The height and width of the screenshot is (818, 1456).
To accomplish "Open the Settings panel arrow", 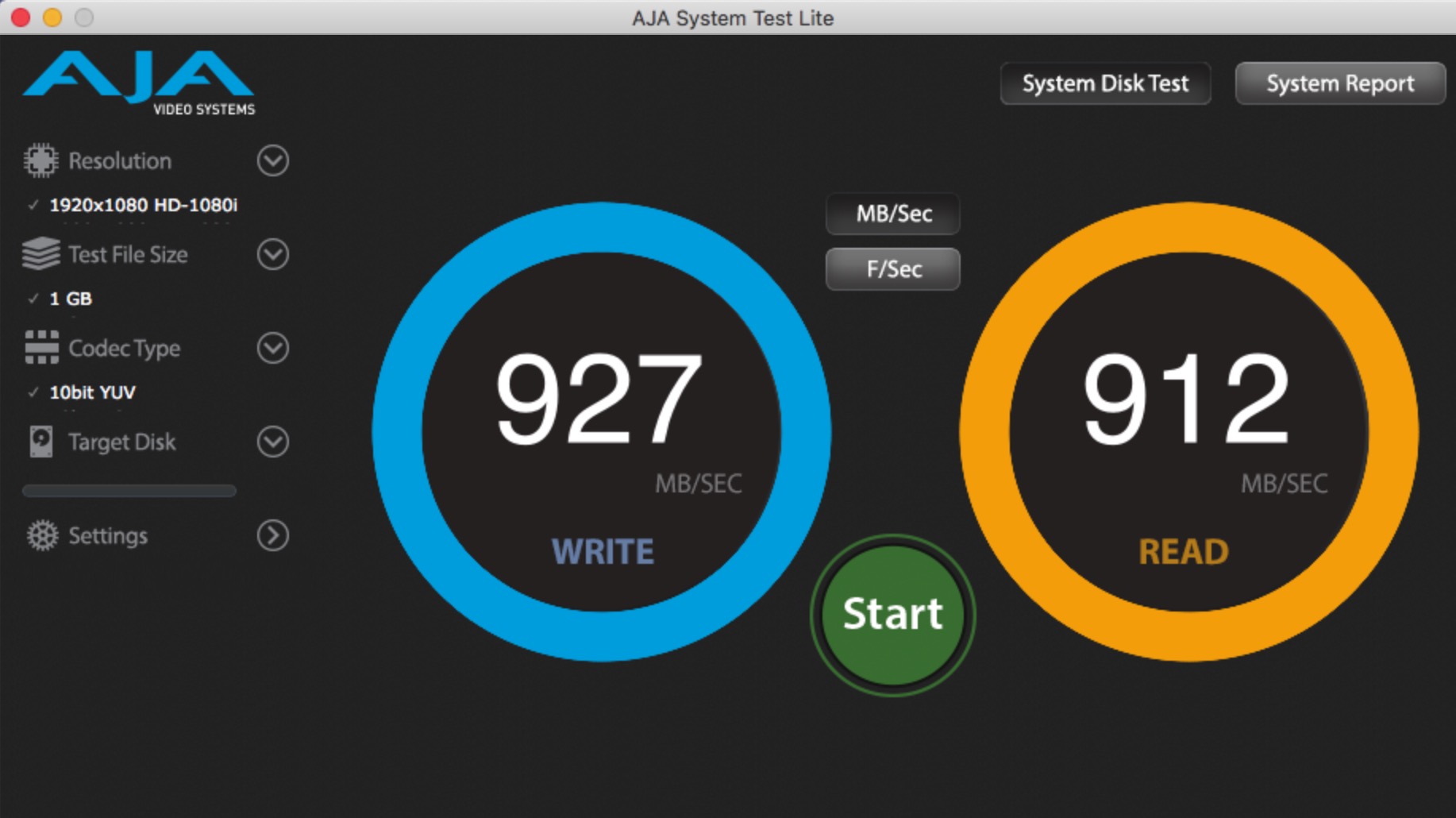I will tap(272, 535).
